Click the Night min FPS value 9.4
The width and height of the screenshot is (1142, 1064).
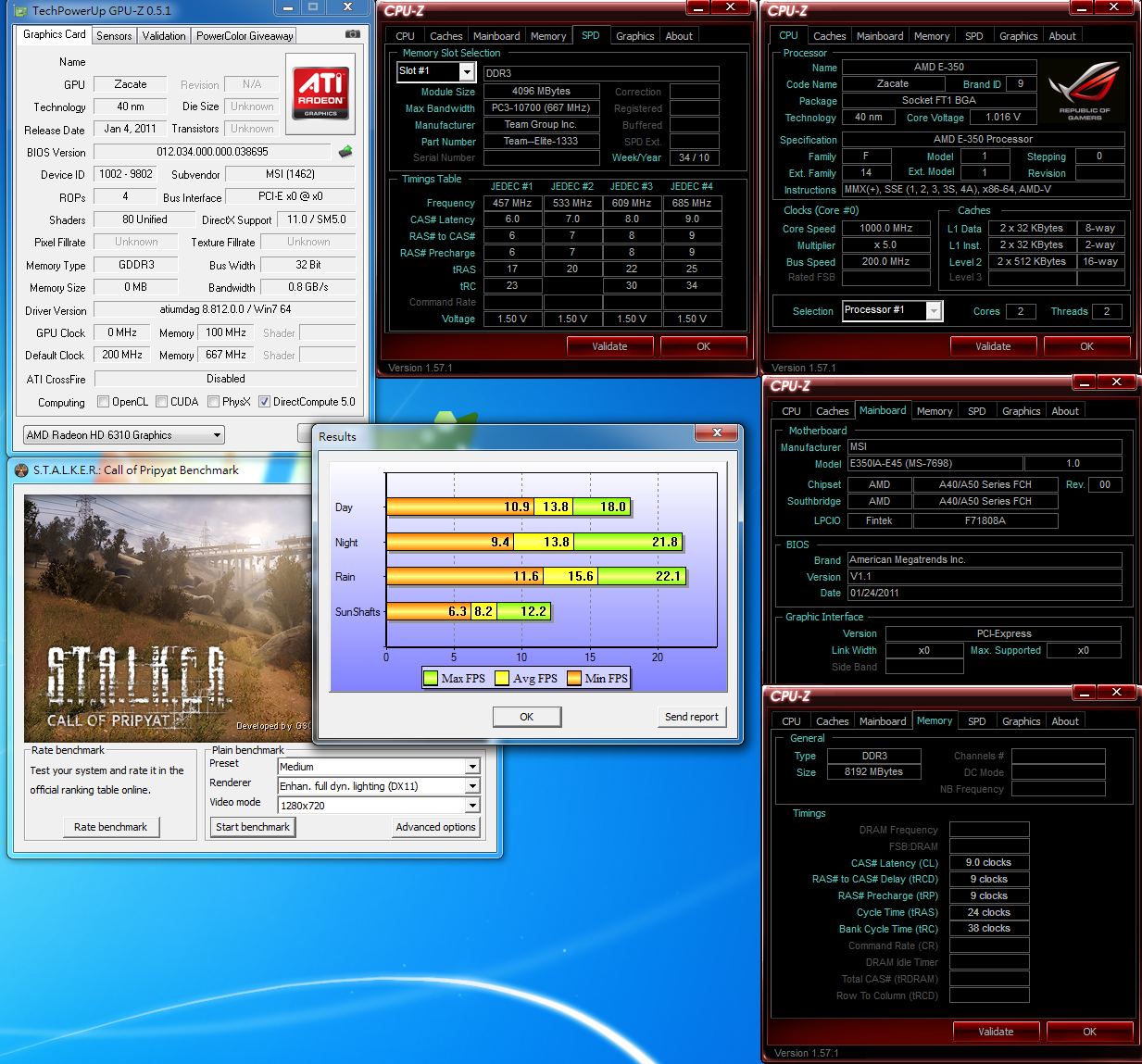click(500, 543)
